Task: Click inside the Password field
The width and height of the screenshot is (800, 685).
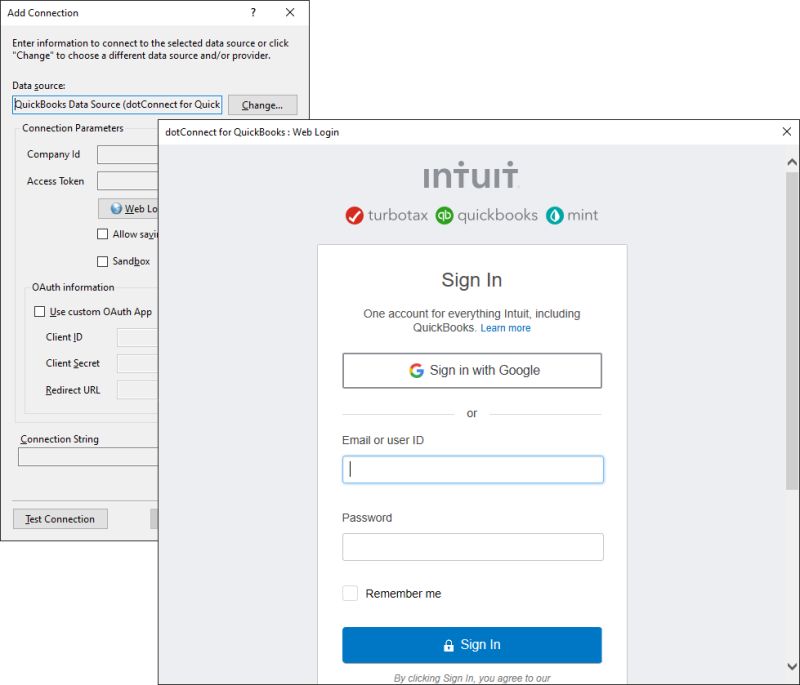Action: click(x=471, y=546)
